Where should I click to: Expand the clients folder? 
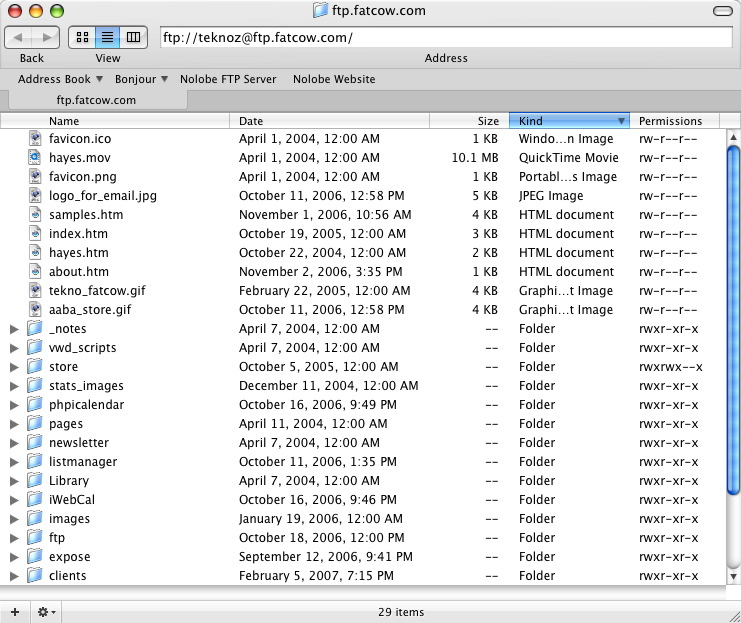click(14, 576)
